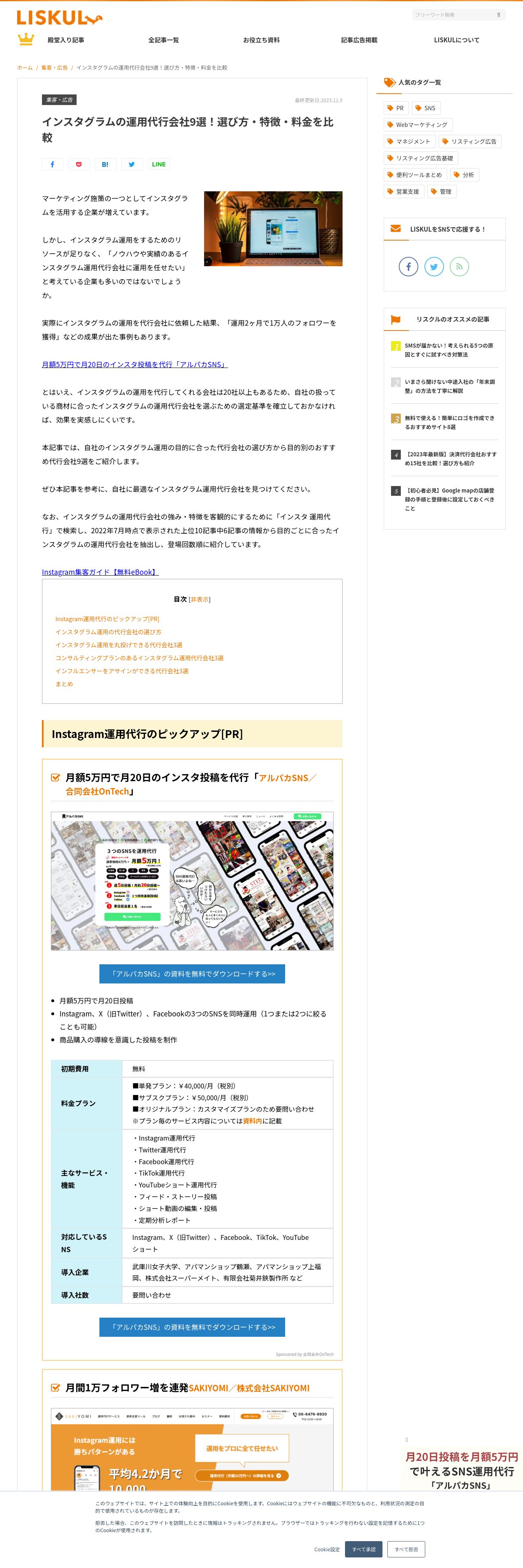The height and width of the screenshot is (1568, 523).
Task: Click the LISKUL logo
Action: click(59, 18)
